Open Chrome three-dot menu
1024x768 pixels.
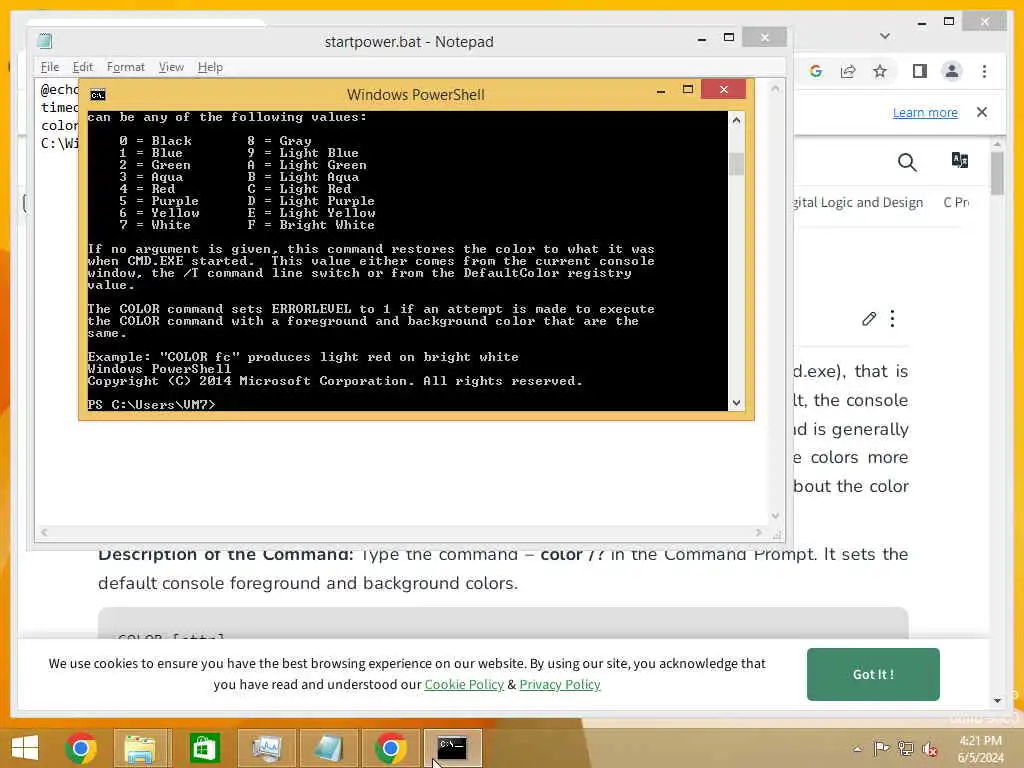984,71
